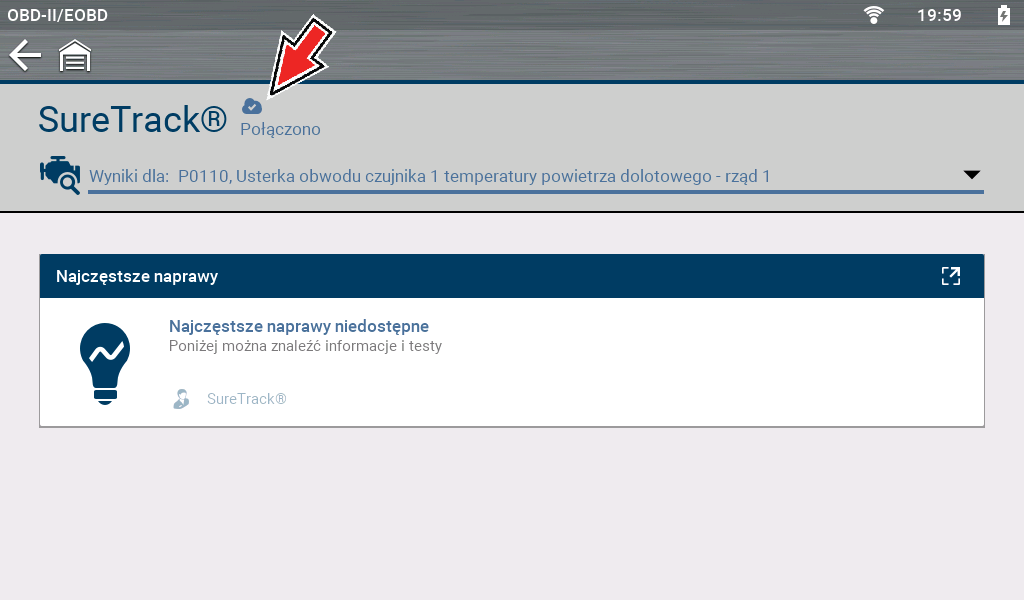The height and width of the screenshot is (600, 1024).
Task: Click the SureTrack technician source icon
Action: tap(181, 399)
